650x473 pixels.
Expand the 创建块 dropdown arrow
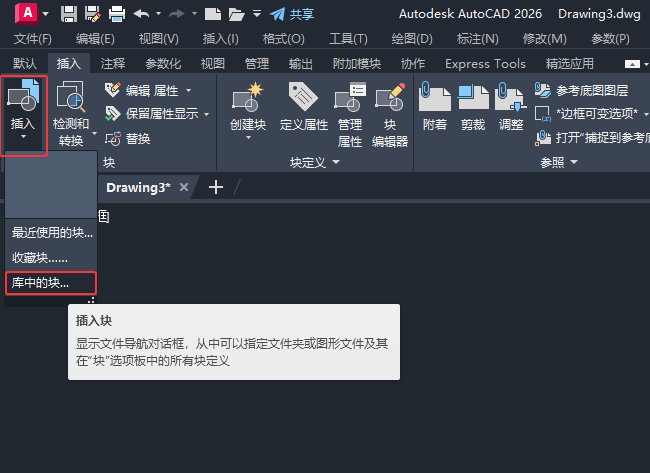(248, 138)
